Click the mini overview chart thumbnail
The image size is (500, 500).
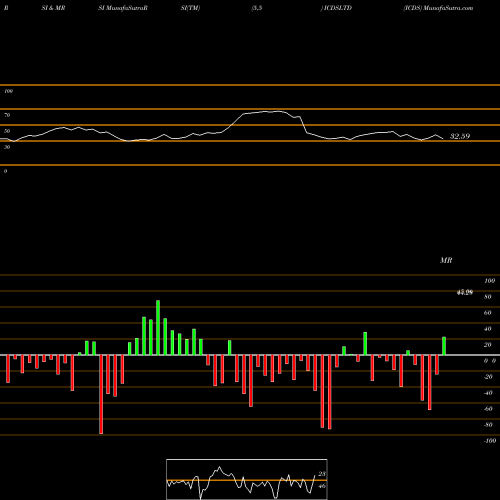(247, 479)
